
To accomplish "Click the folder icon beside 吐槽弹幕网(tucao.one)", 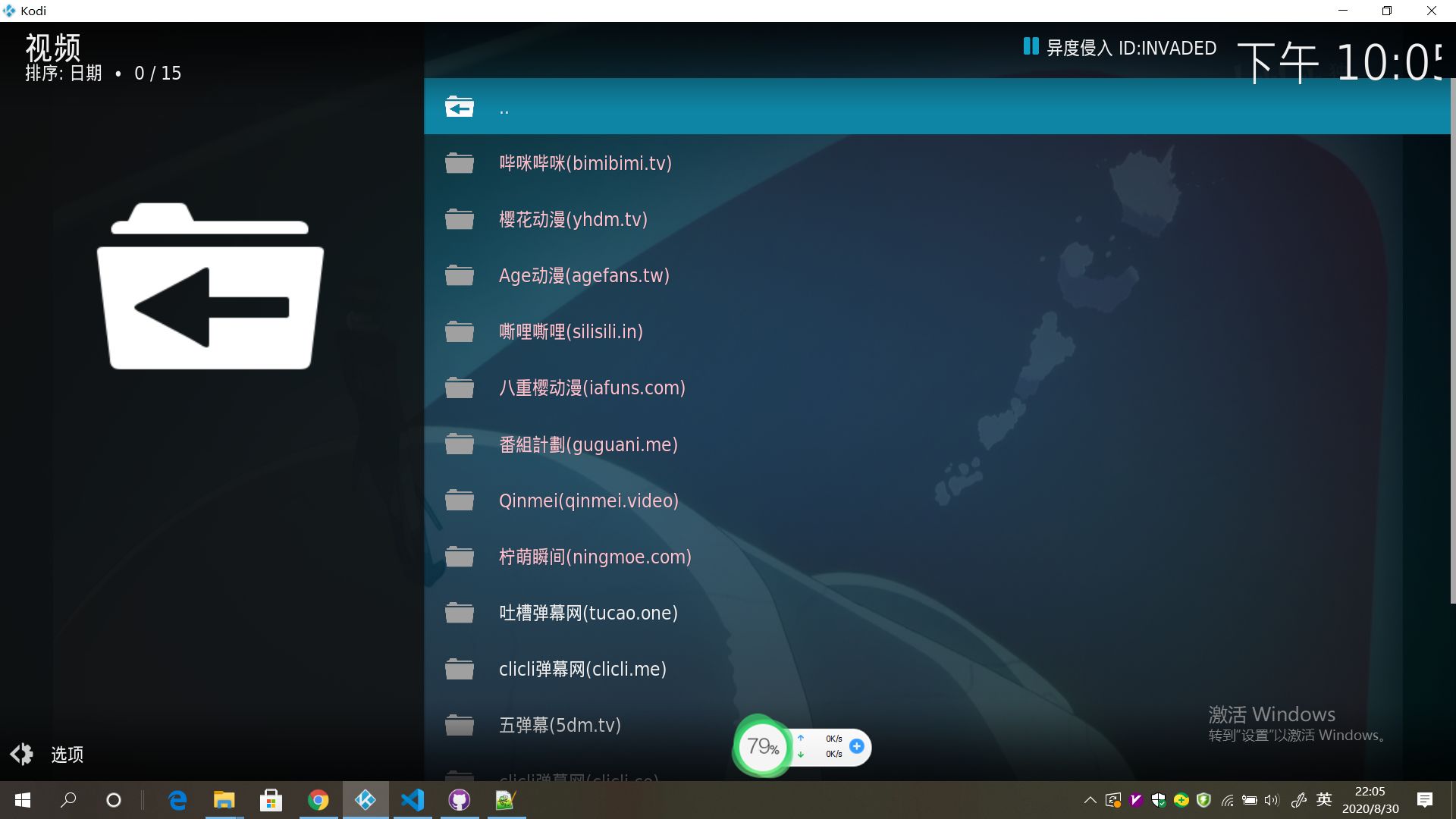I will 460,613.
